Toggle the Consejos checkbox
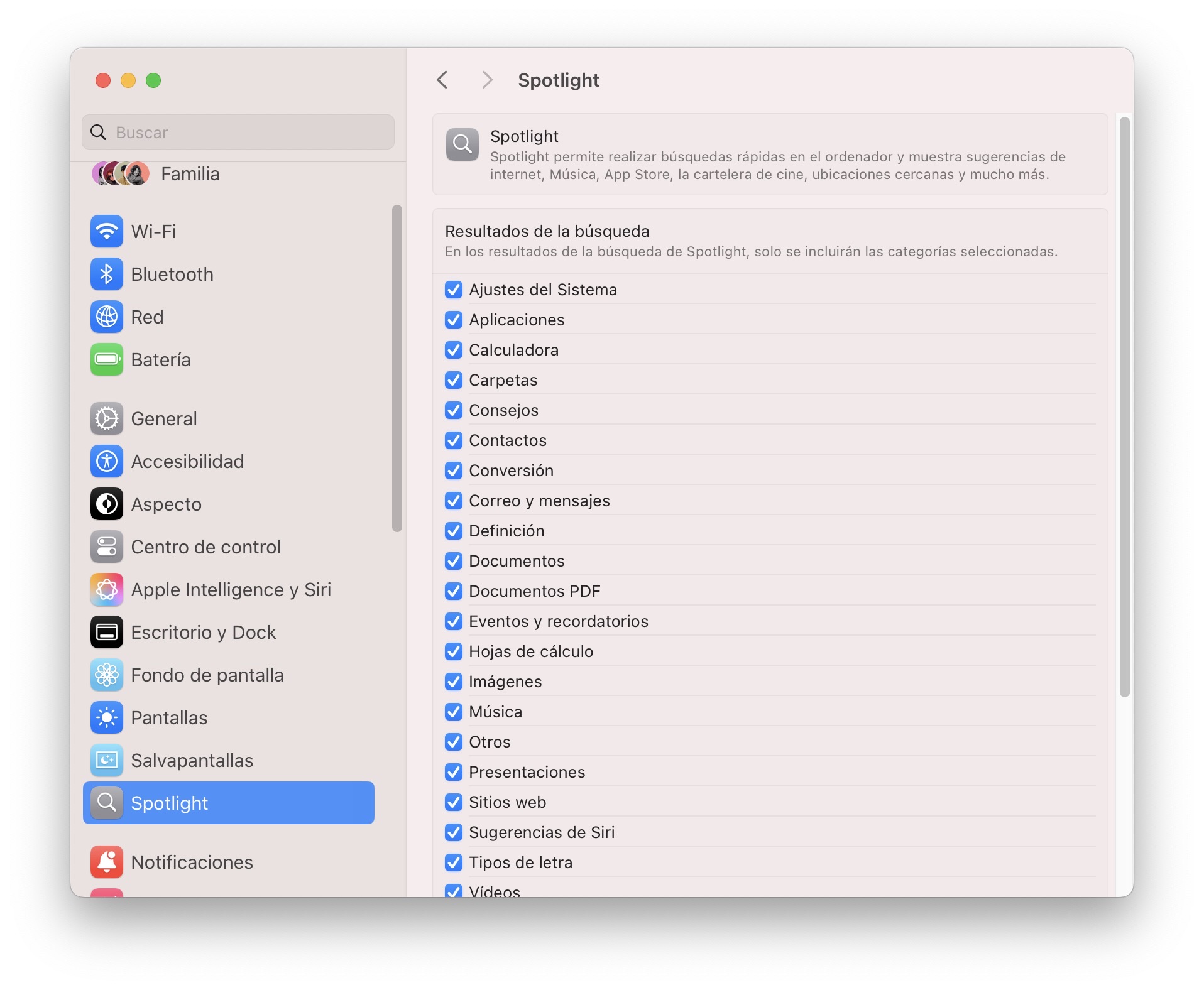1204x990 pixels. (x=454, y=410)
